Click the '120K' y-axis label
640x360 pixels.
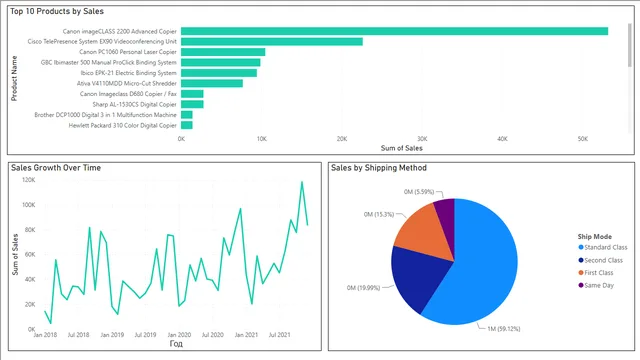(29, 180)
